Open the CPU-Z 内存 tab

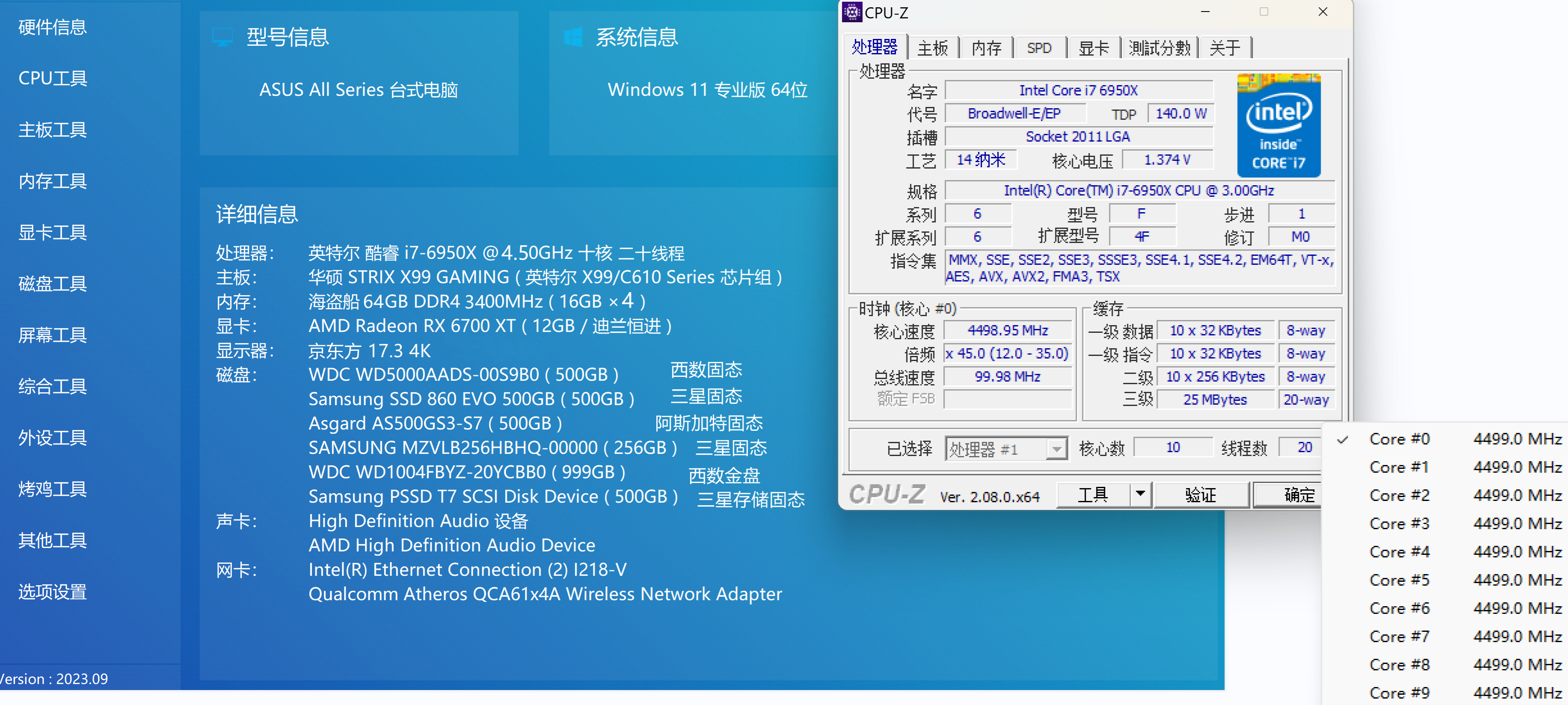(986, 48)
